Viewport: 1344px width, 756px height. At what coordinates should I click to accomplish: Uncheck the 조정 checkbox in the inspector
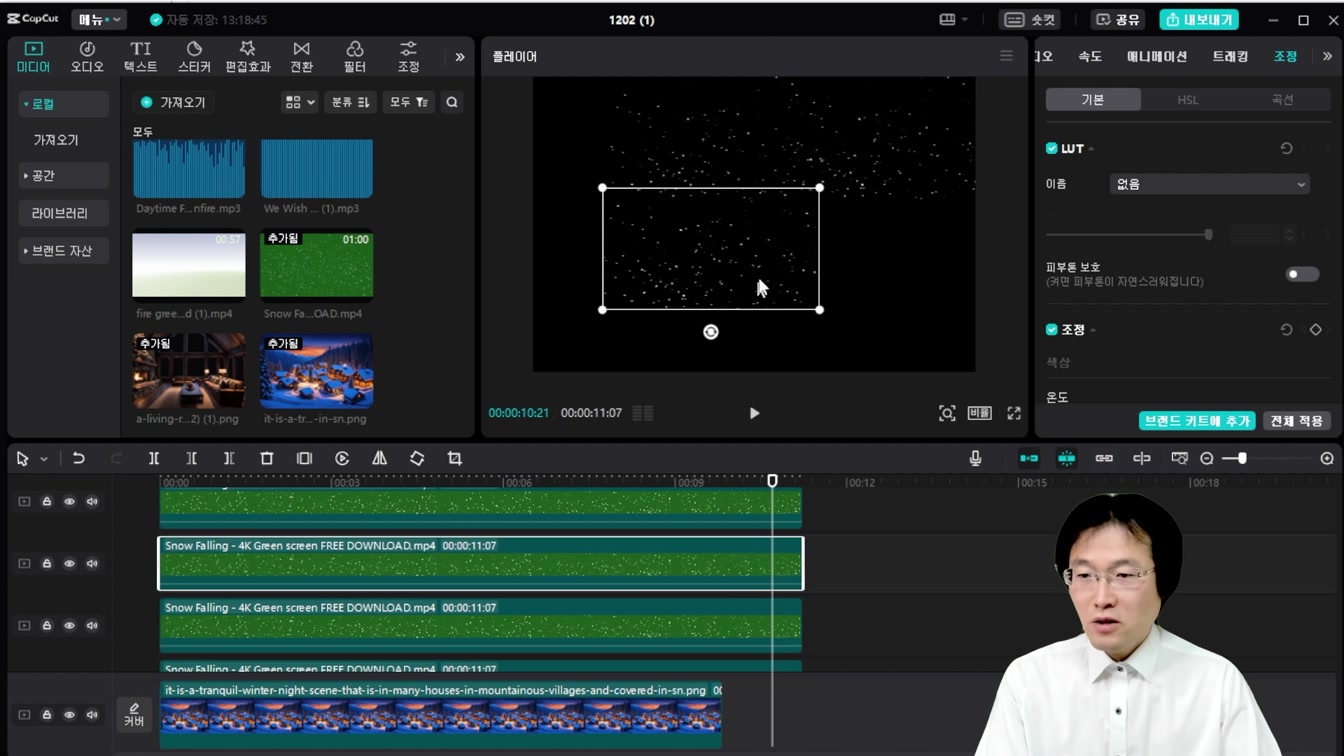click(1051, 329)
